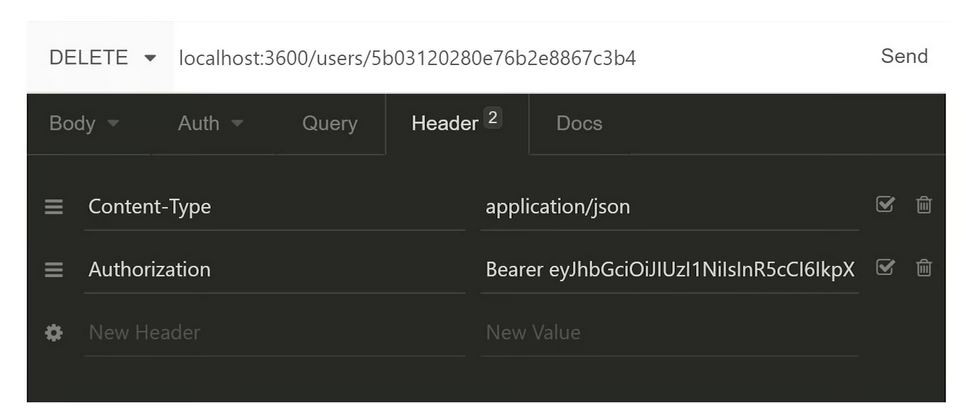This screenshot has height=419, width=966.
Task: Delete the Content-Type header row
Action: (x=924, y=205)
